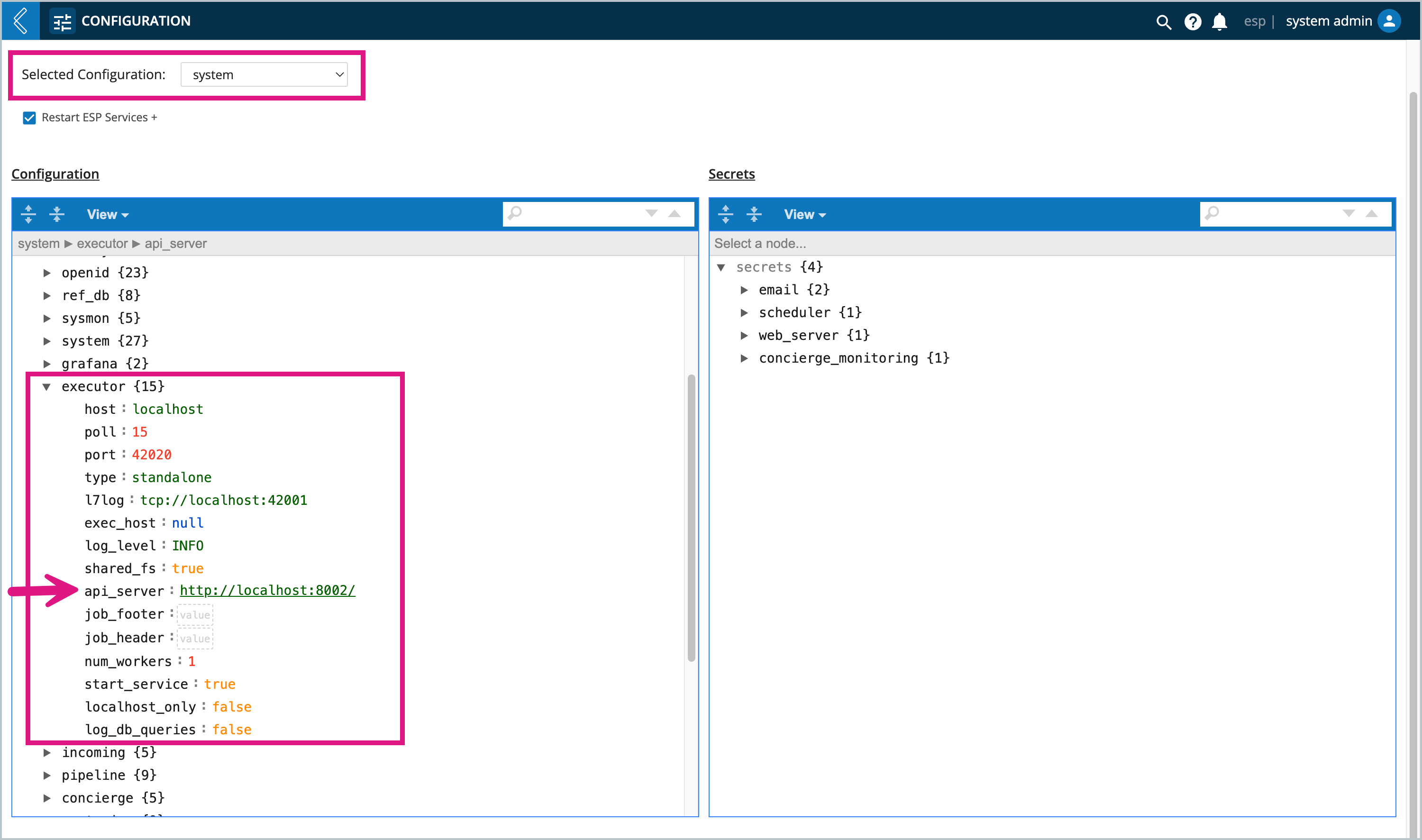Expand the sysmon node
Viewport: 1422px width, 840px height.
coord(47,318)
